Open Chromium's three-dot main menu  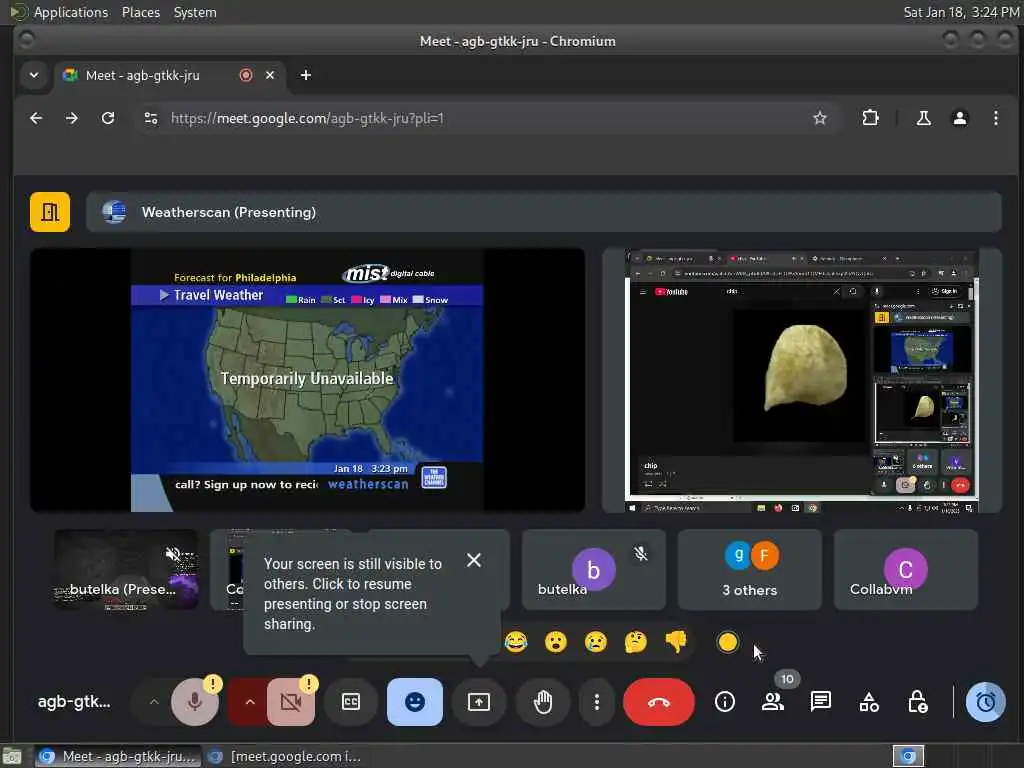(995, 118)
